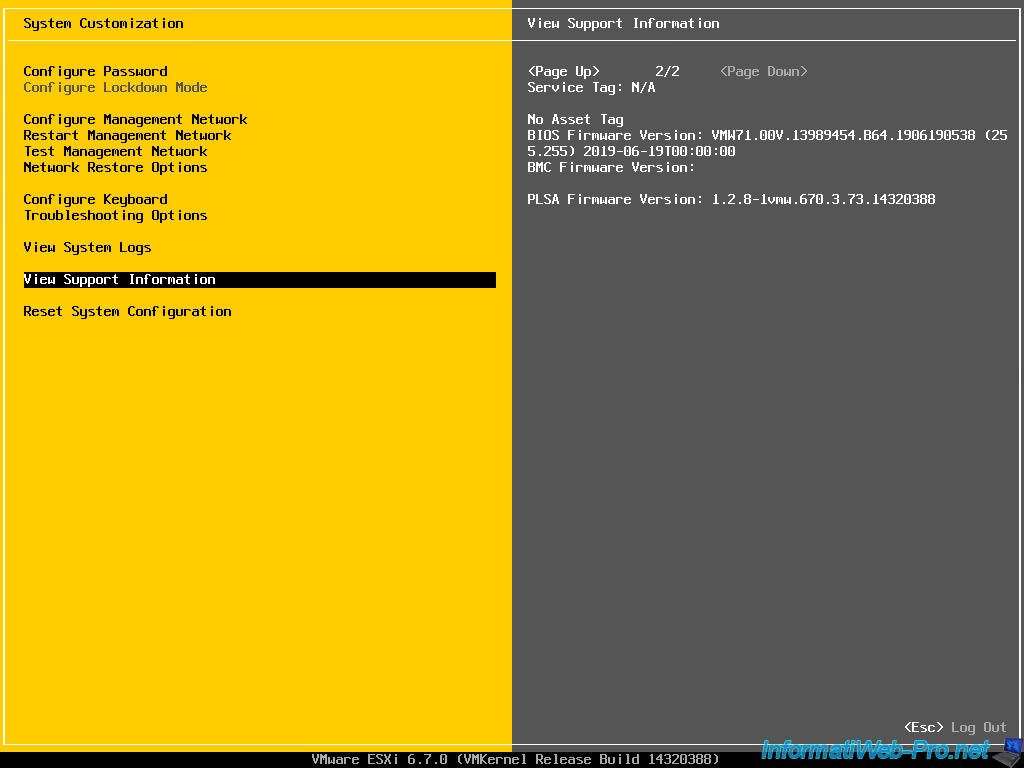Click the greyed <Page Down> control
The height and width of the screenshot is (768, 1024).
tap(763, 71)
